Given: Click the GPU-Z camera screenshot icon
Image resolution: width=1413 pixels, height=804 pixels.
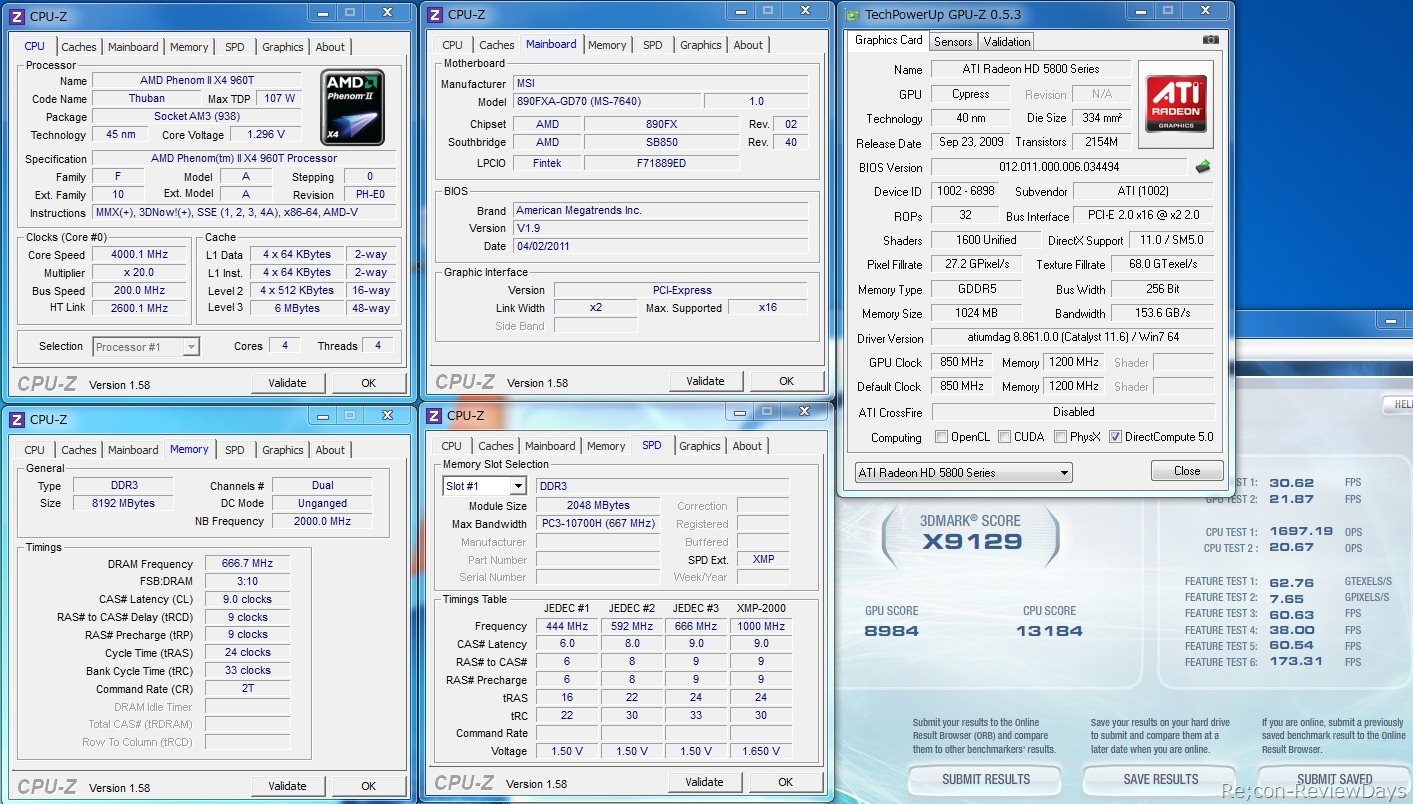Looking at the screenshot, I should [x=1211, y=41].
